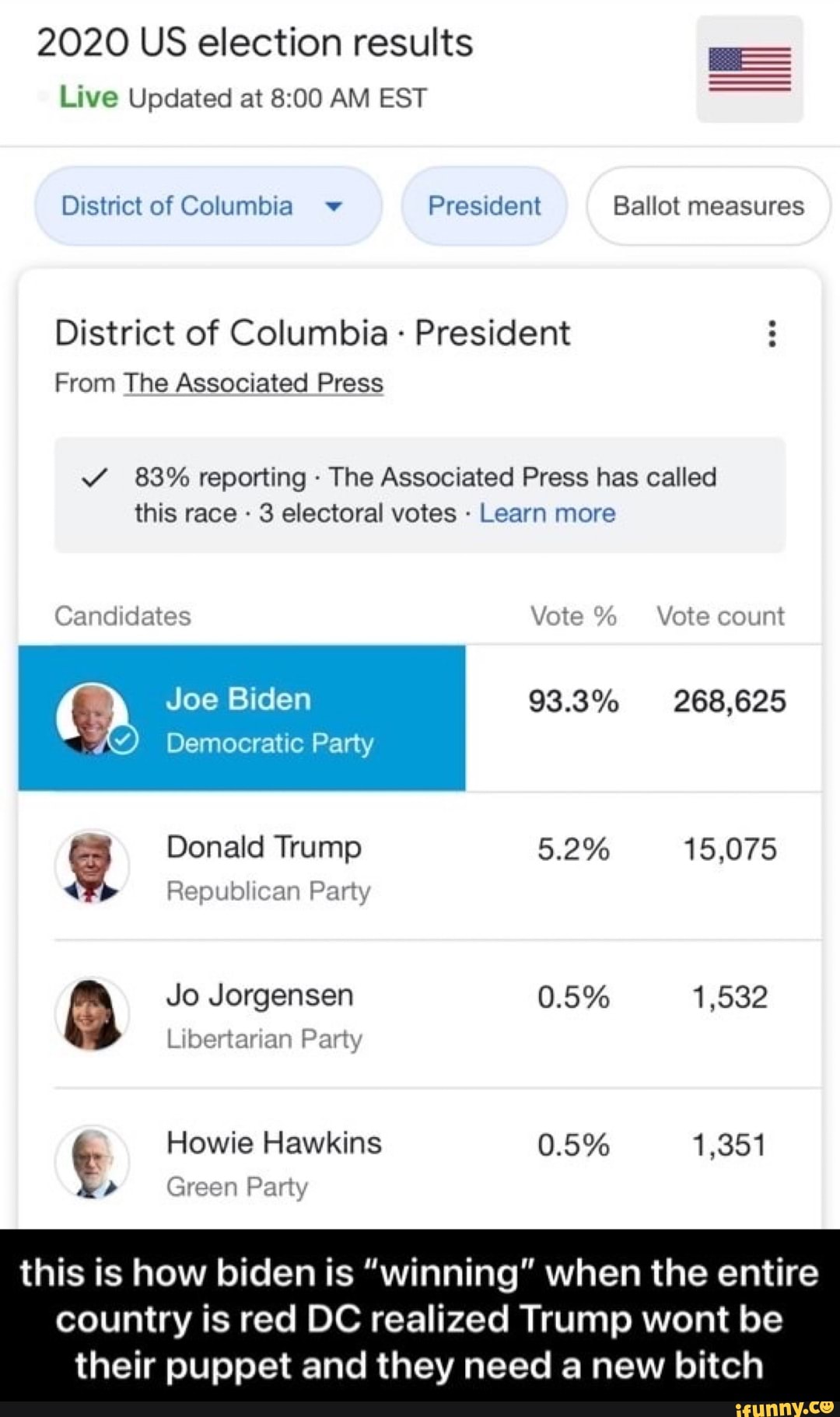Switch to the President tab

(483, 206)
